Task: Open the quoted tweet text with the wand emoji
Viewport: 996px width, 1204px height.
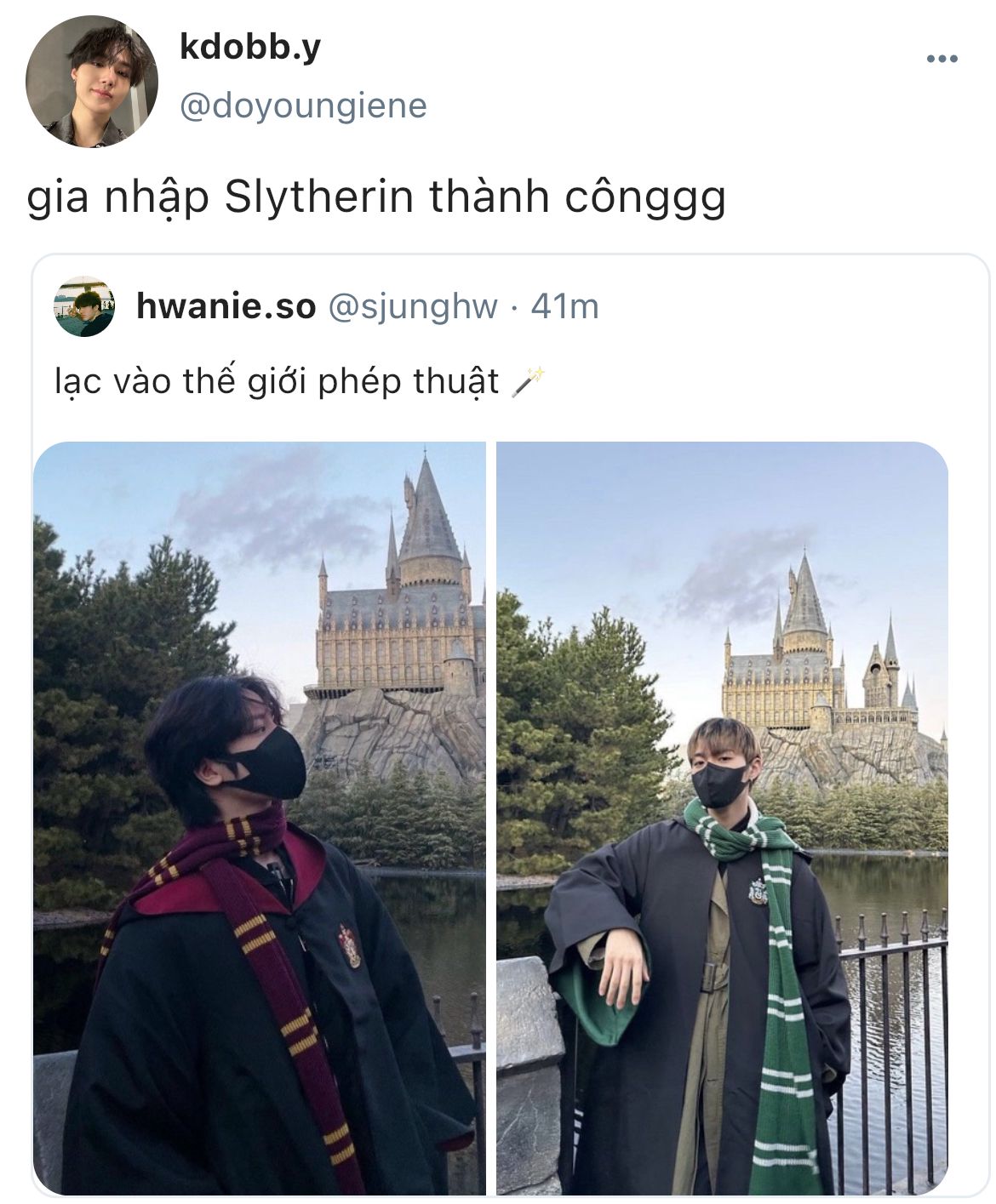Action: point(299,381)
